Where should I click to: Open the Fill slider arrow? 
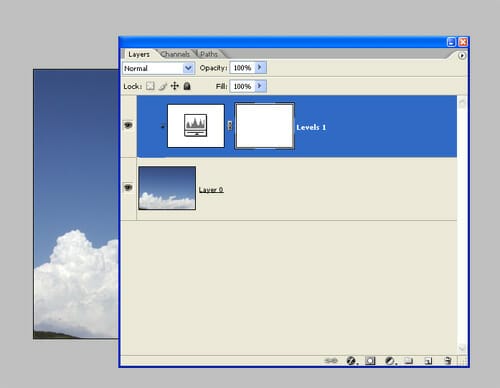point(260,86)
